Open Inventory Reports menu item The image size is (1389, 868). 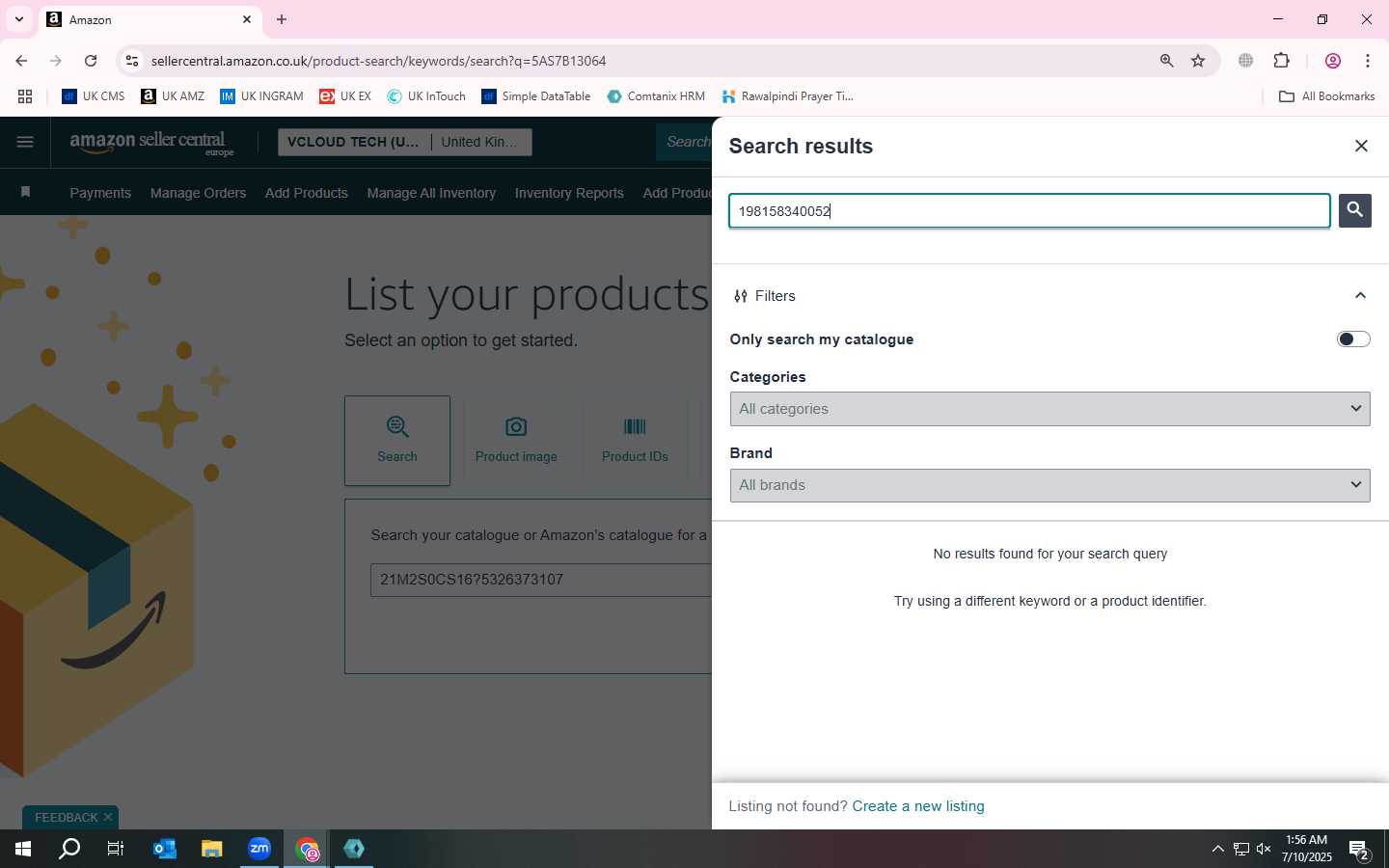pyautogui.click(x=569, y=193)
